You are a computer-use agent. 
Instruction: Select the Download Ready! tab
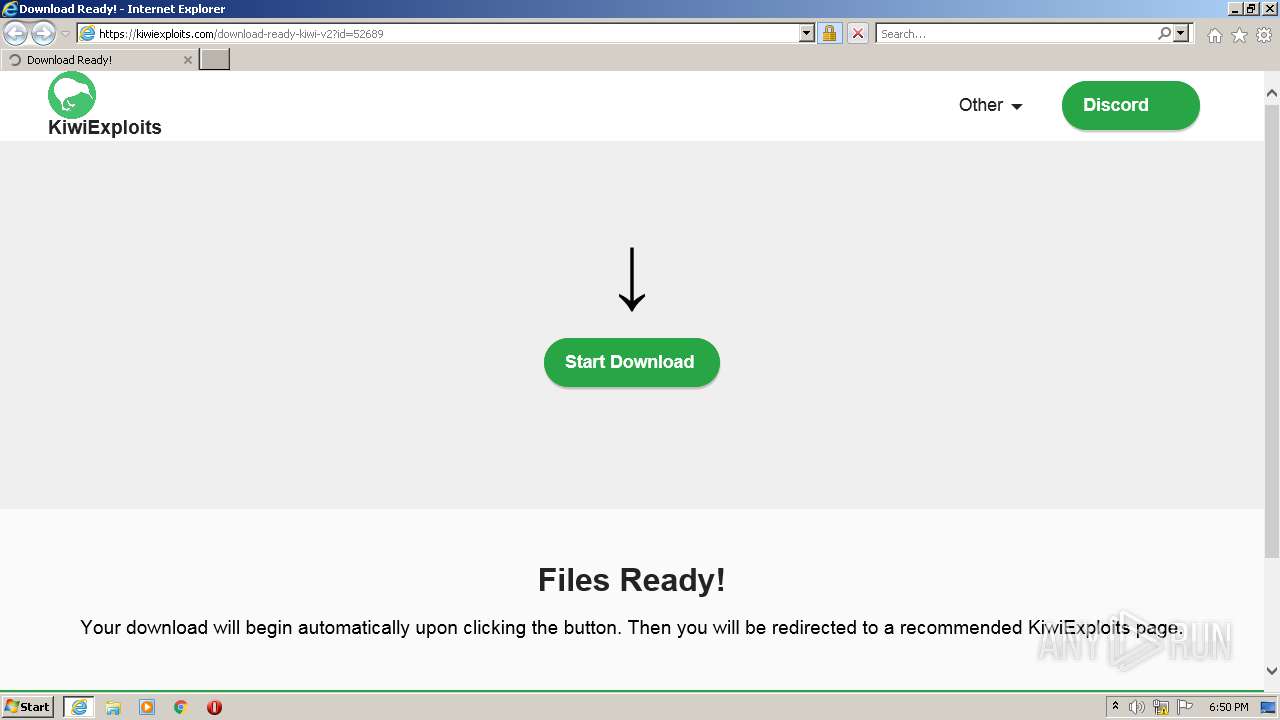pos(100,59)
